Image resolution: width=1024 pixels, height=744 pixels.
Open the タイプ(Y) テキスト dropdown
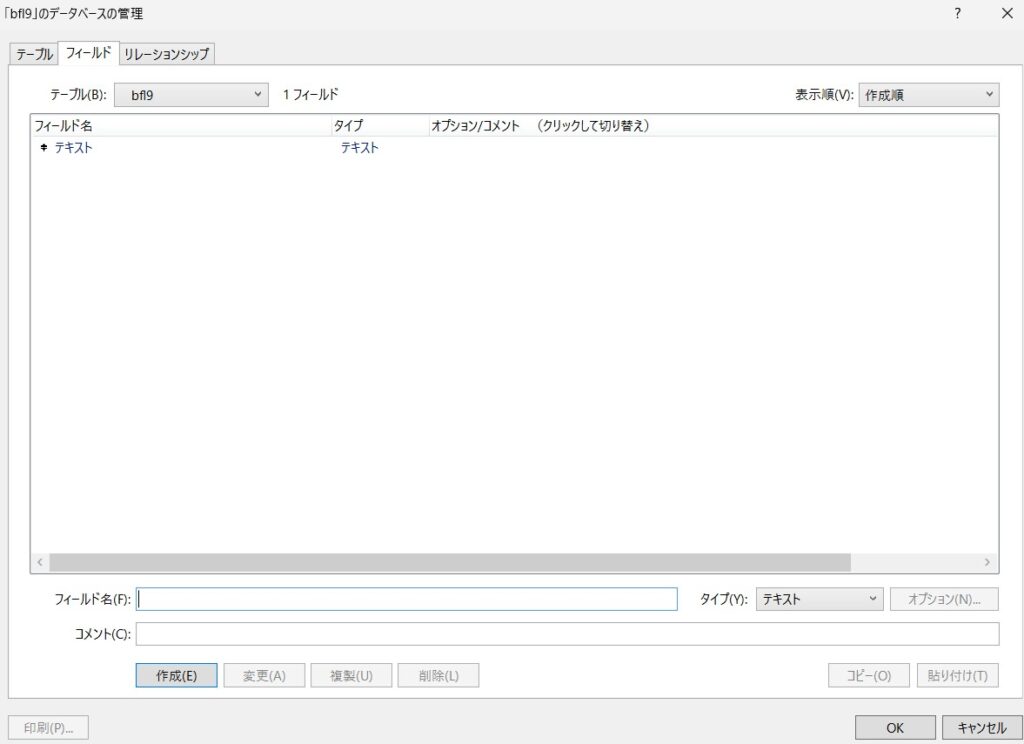click(x=819, y=599)
